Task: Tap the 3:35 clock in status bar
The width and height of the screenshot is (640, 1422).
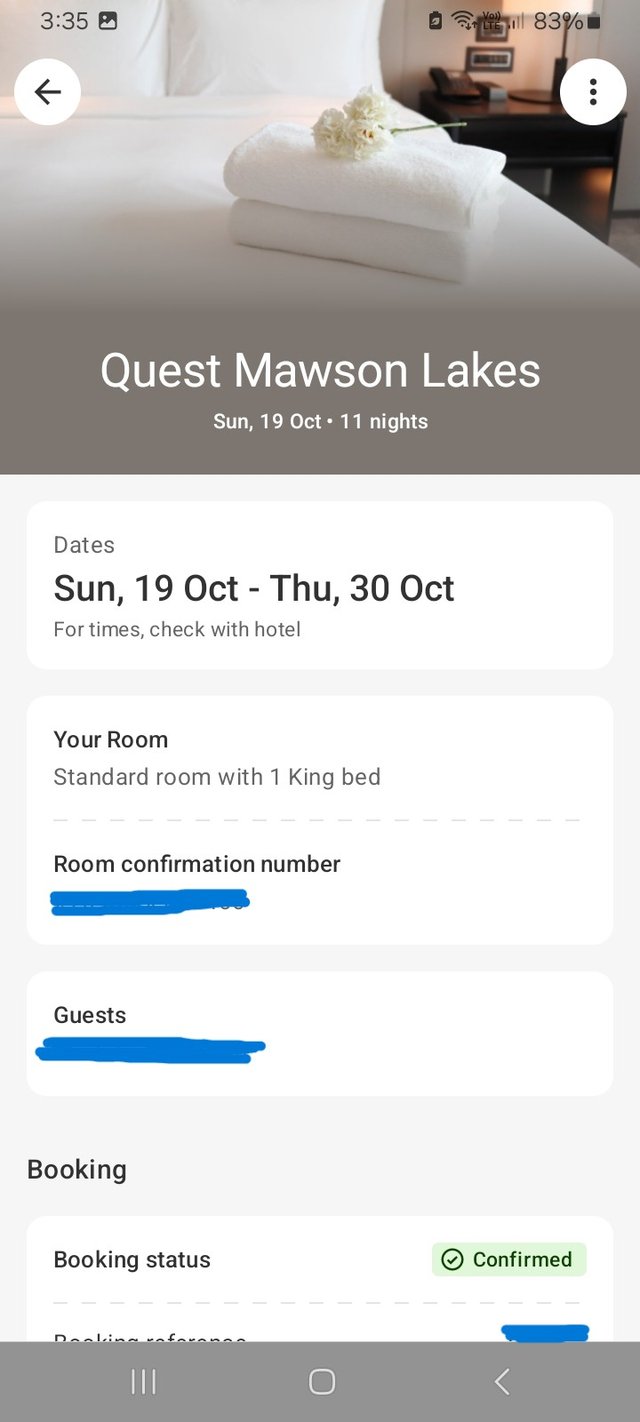Action: click(64, 21)
